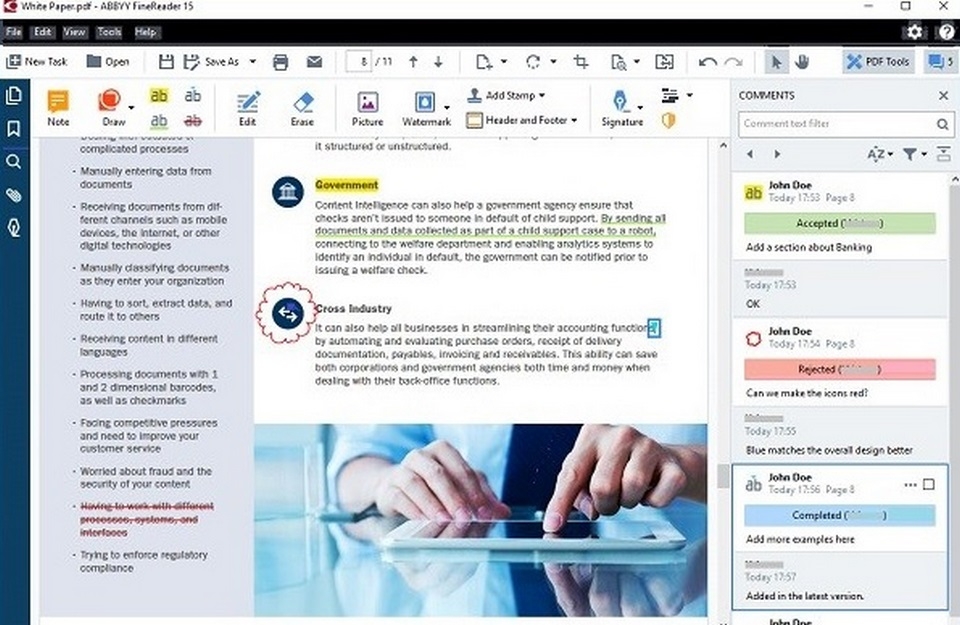Image resolution: width=960 pixels, height=625 pixels.
Task: Go to next page with down arrow
Action: [x=438, y=62]
